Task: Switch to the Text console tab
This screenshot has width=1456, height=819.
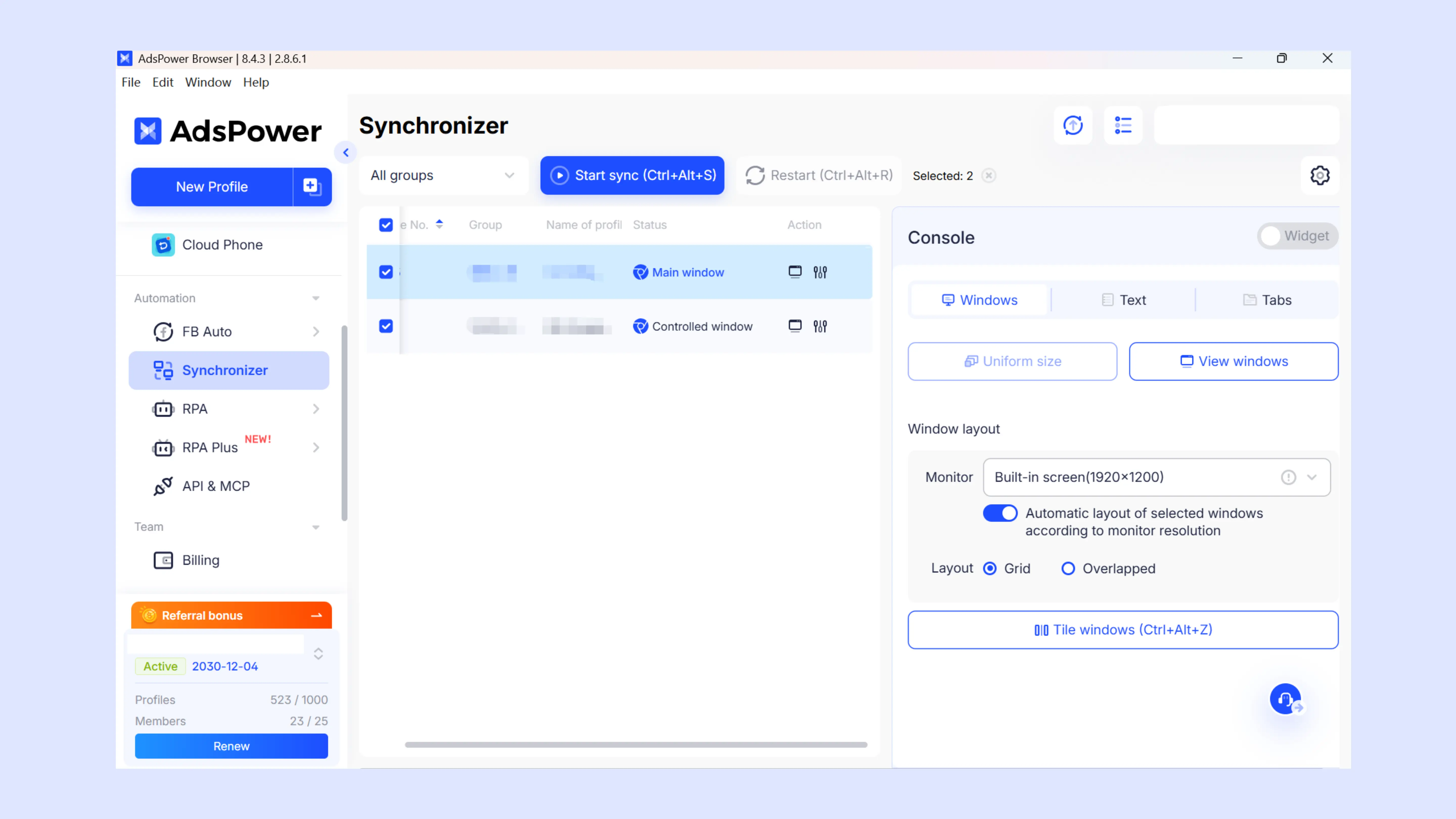Action: pos(1124,300)
